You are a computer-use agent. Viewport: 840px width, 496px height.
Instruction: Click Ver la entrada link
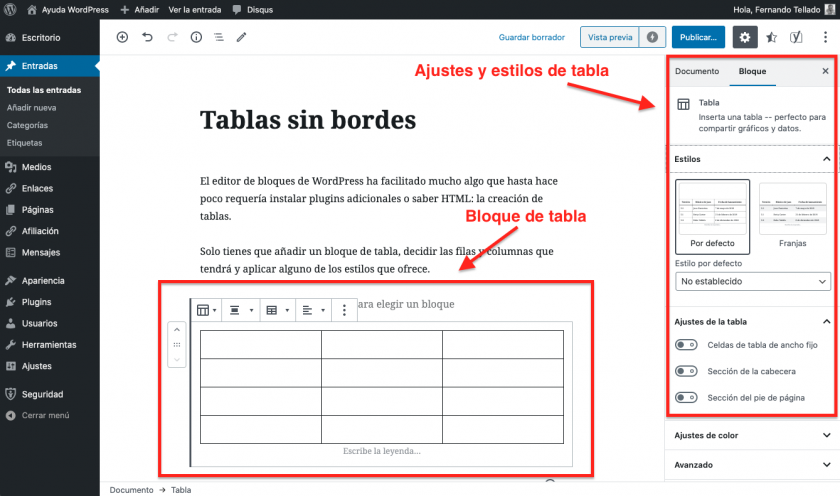click(194, 10)
